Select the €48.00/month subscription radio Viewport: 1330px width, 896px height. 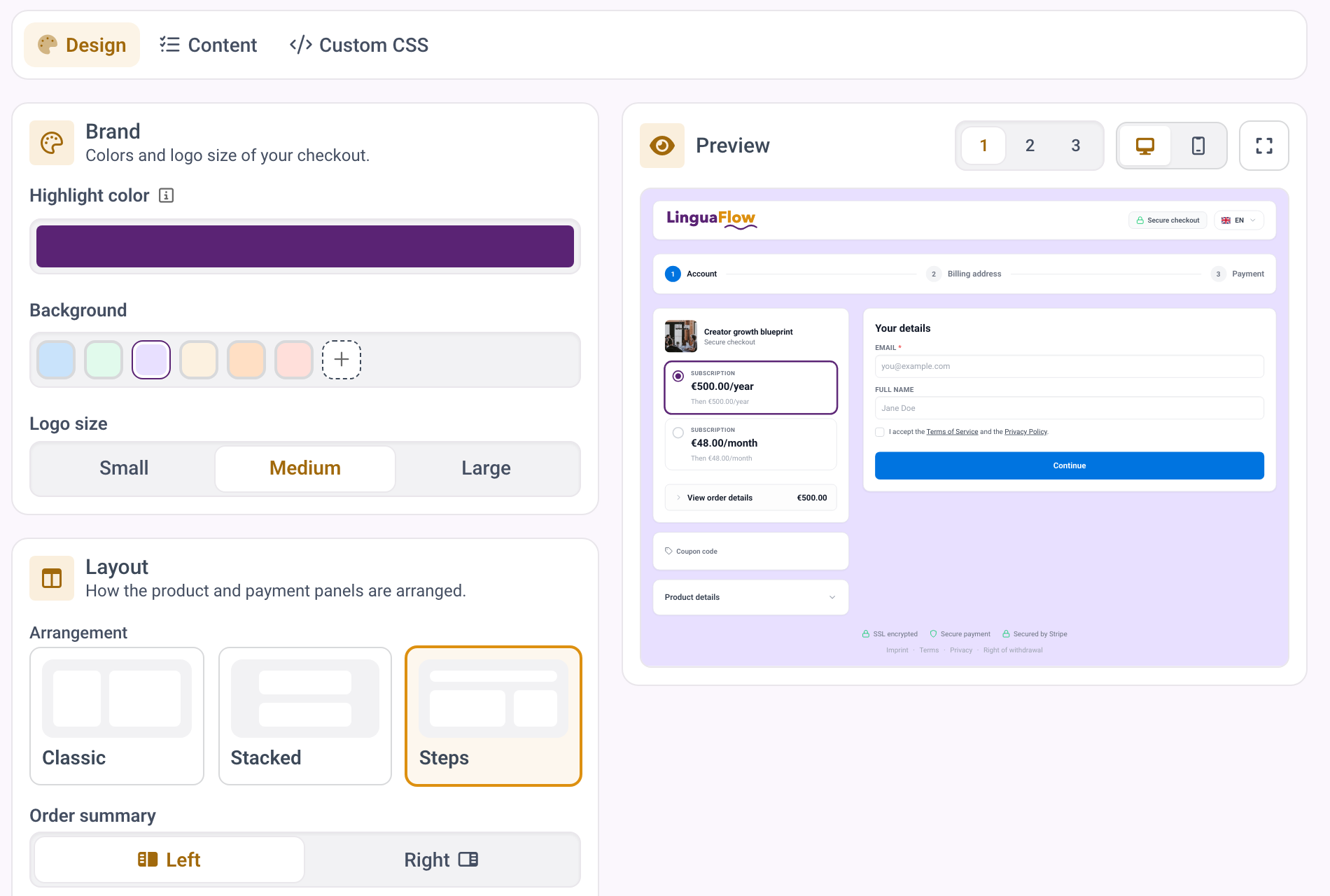(x=678, y=433)
